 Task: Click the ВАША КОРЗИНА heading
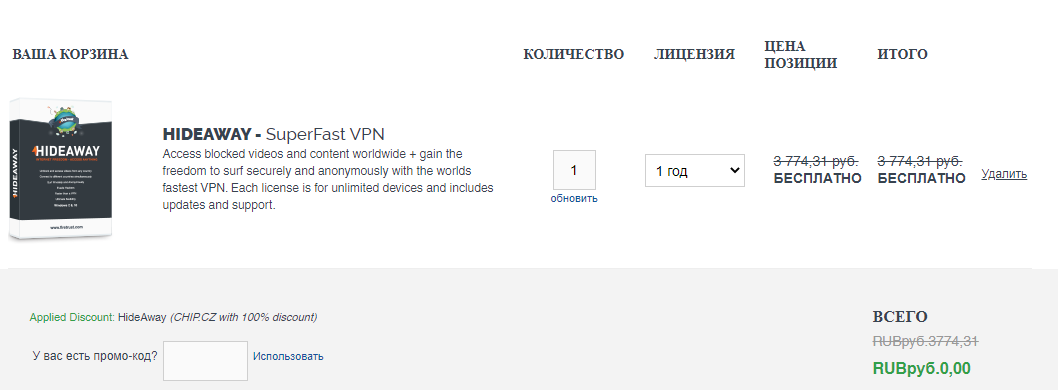tap(70, 55)
